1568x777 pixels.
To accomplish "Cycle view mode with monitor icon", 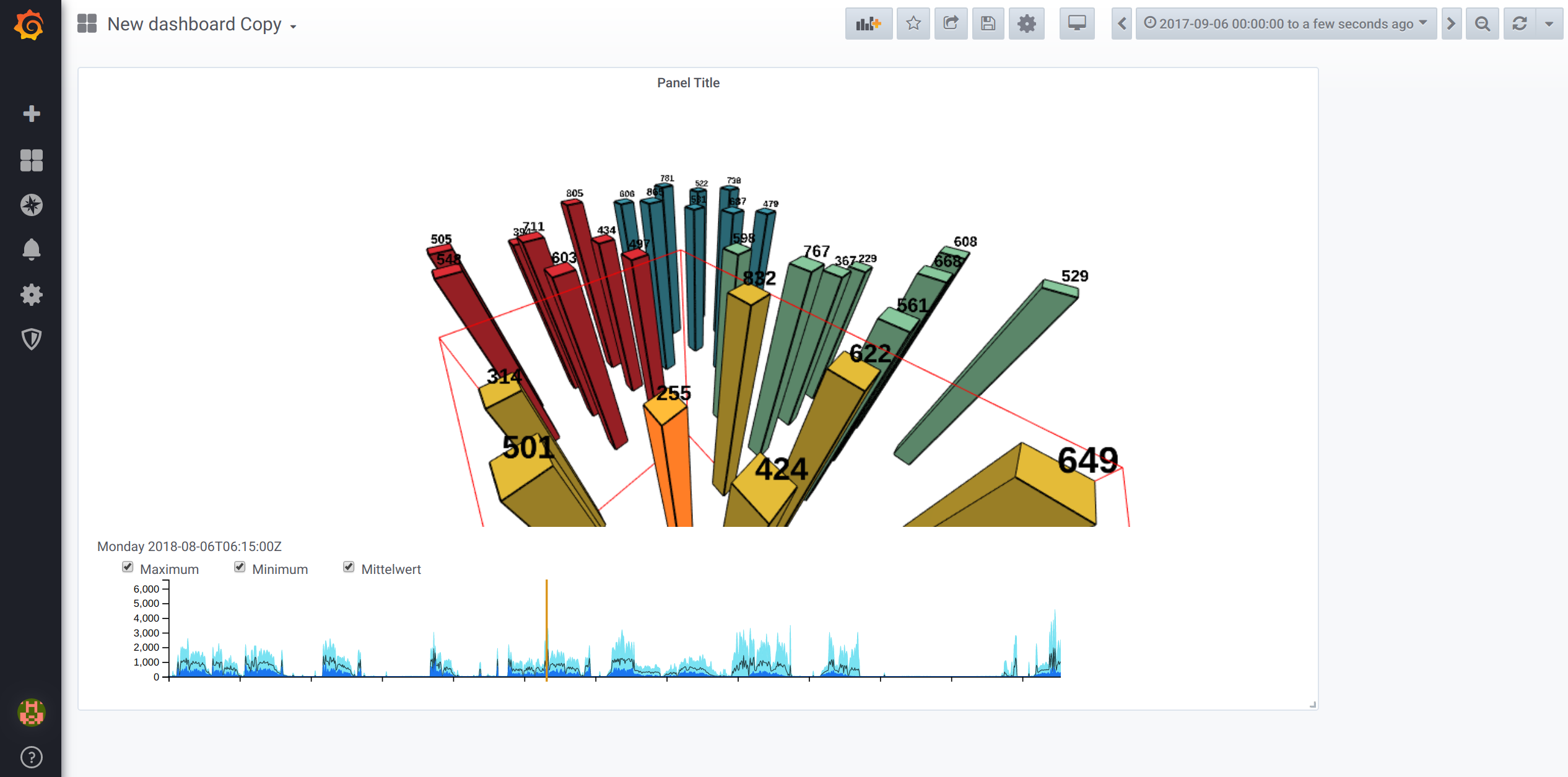I will click(x=1077, y=24).
